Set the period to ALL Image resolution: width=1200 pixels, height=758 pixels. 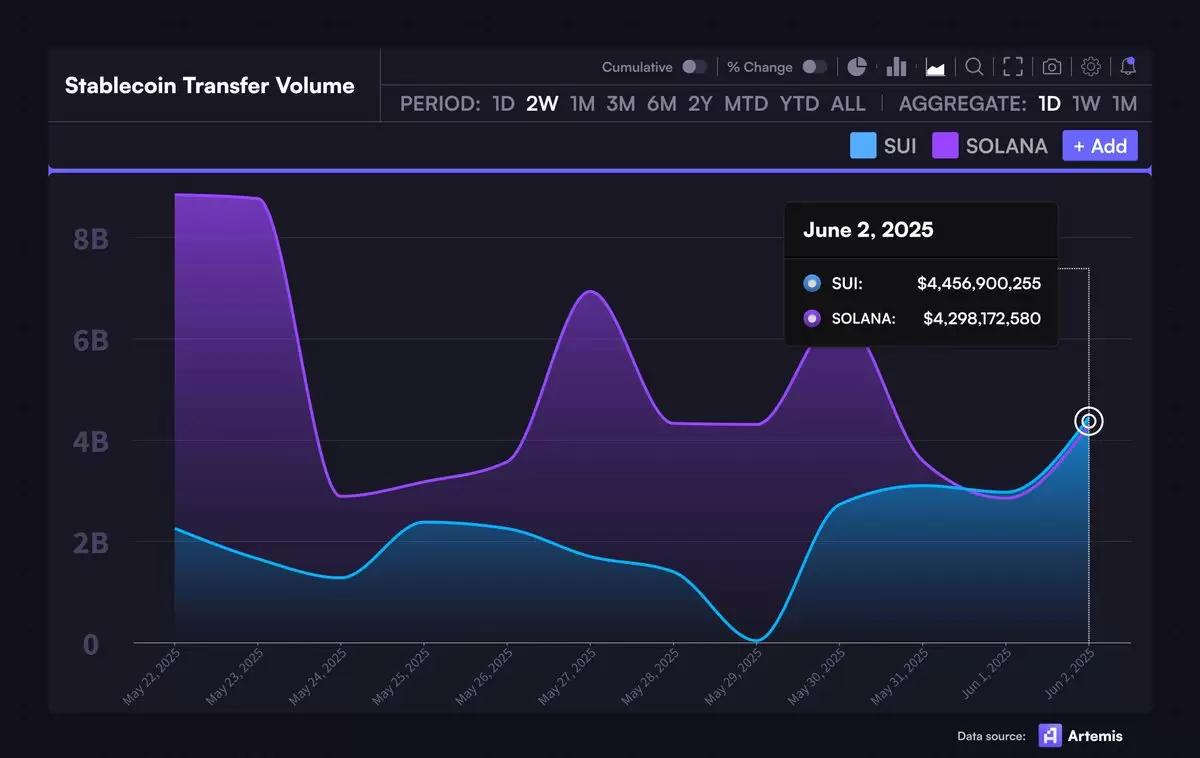pyautogui.click(x=848, y=104)
